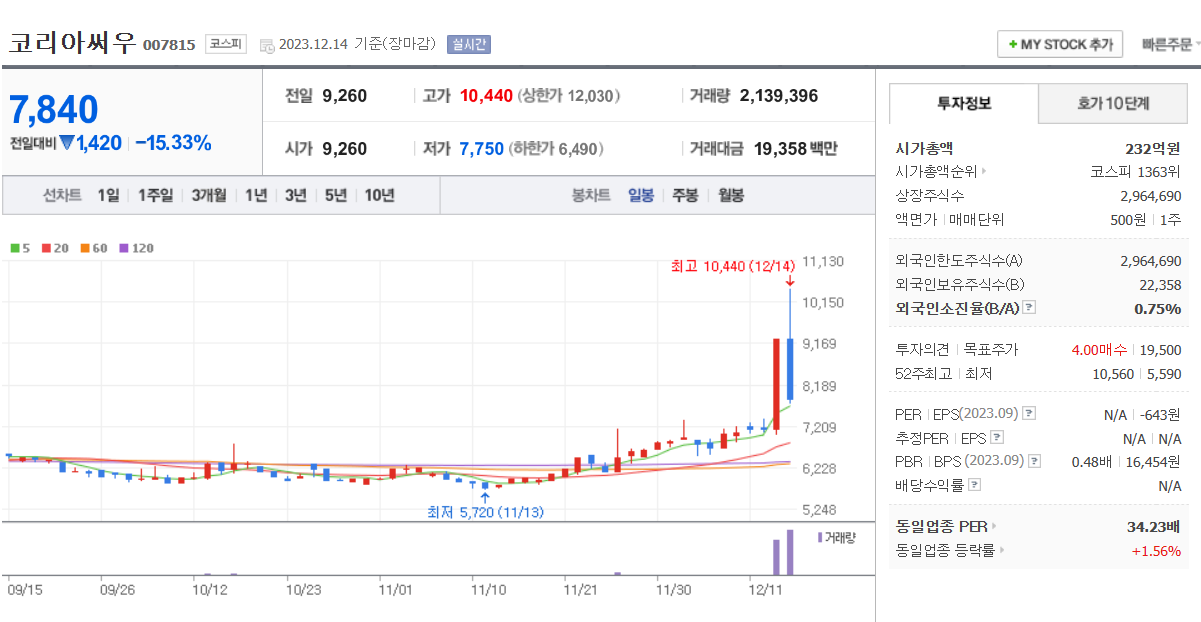Click the 저가 value 7,750
Screen dimensions: 1201x622
482,149
